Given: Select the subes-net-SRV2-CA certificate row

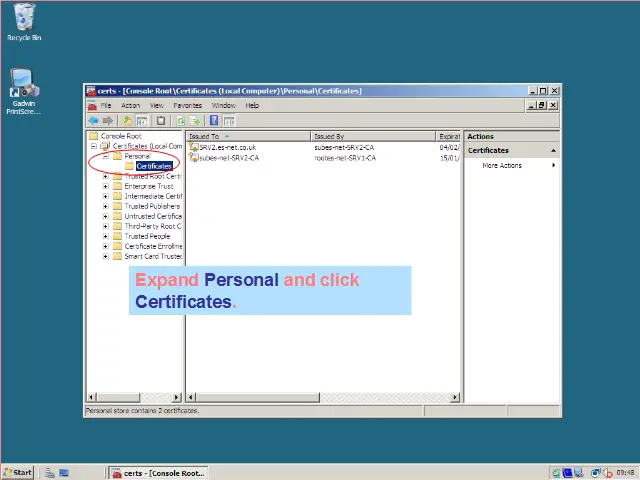Looking at the screenshot, I should pyautogui.click(x=228, y=157).
